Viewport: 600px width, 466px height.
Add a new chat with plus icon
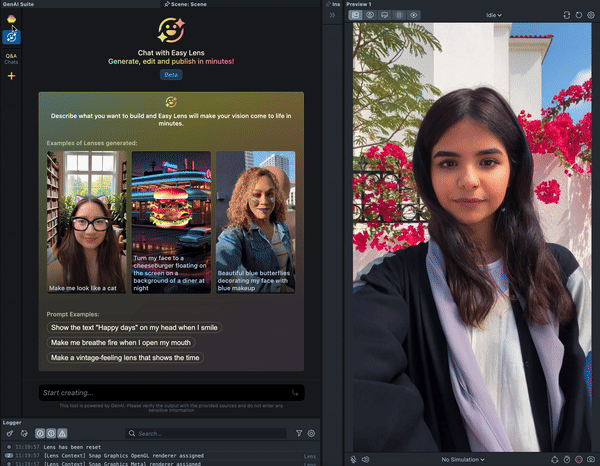pyautogui.click(x=12, y=76)
